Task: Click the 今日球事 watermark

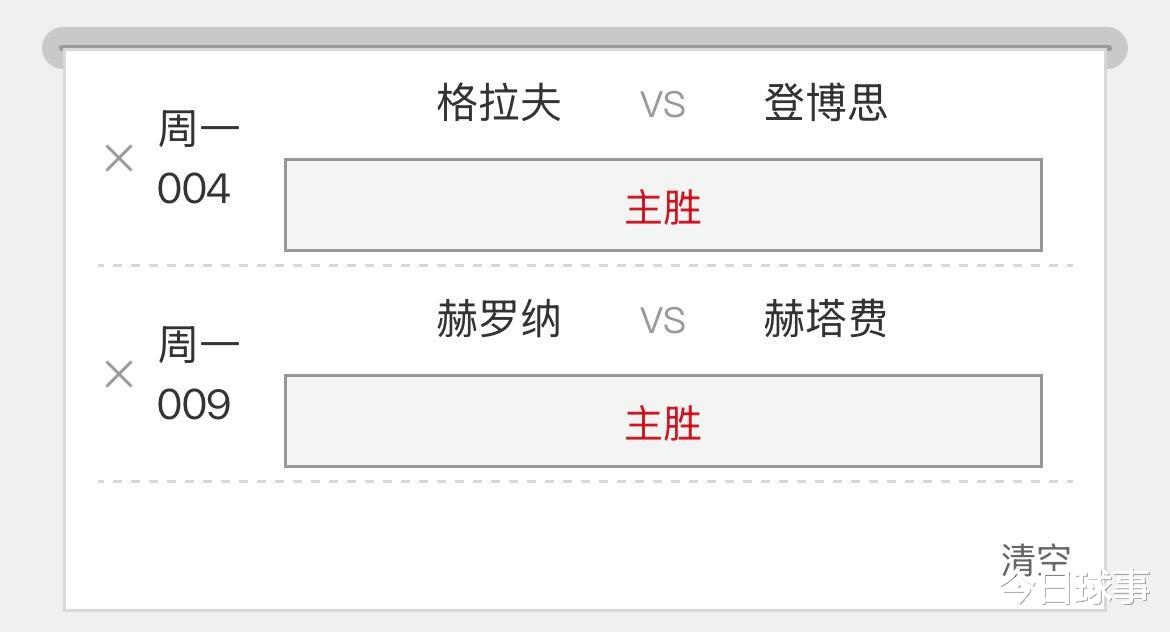Action: (x=1076, y=588)
